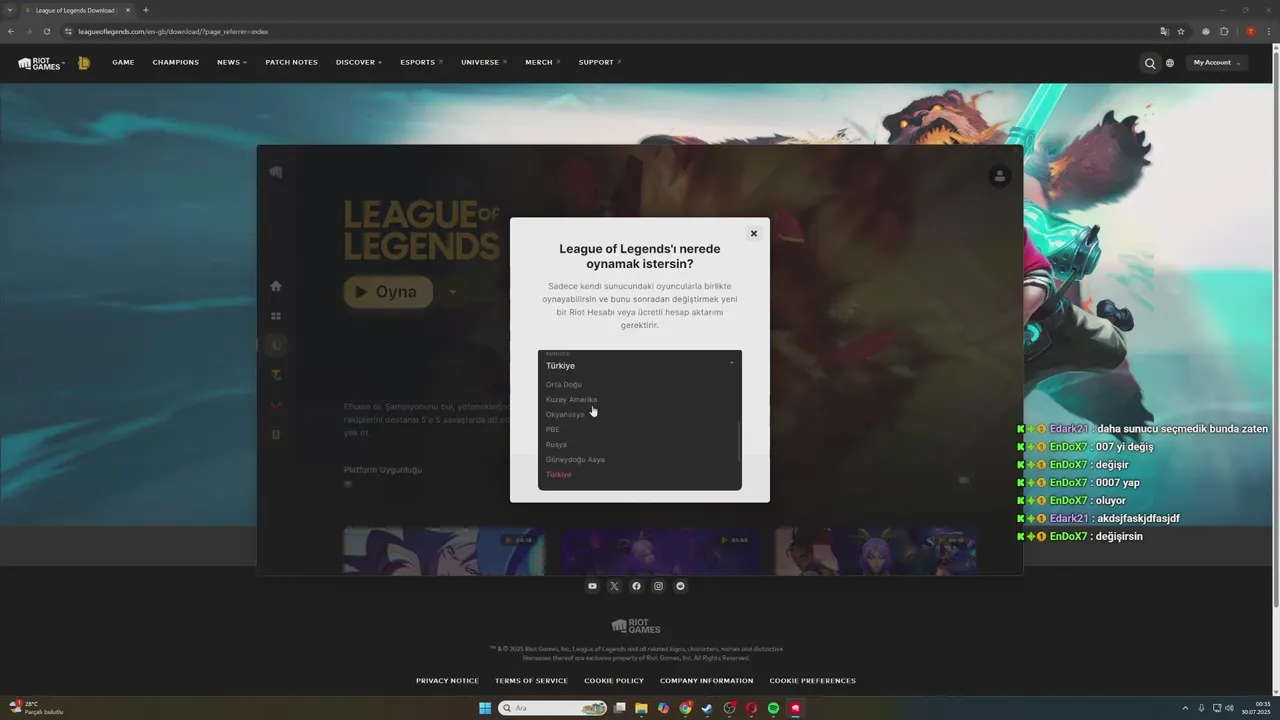Show hidden system tray icons
The height and width of the screenshot is (720, 1280).
coord(1186,708)
